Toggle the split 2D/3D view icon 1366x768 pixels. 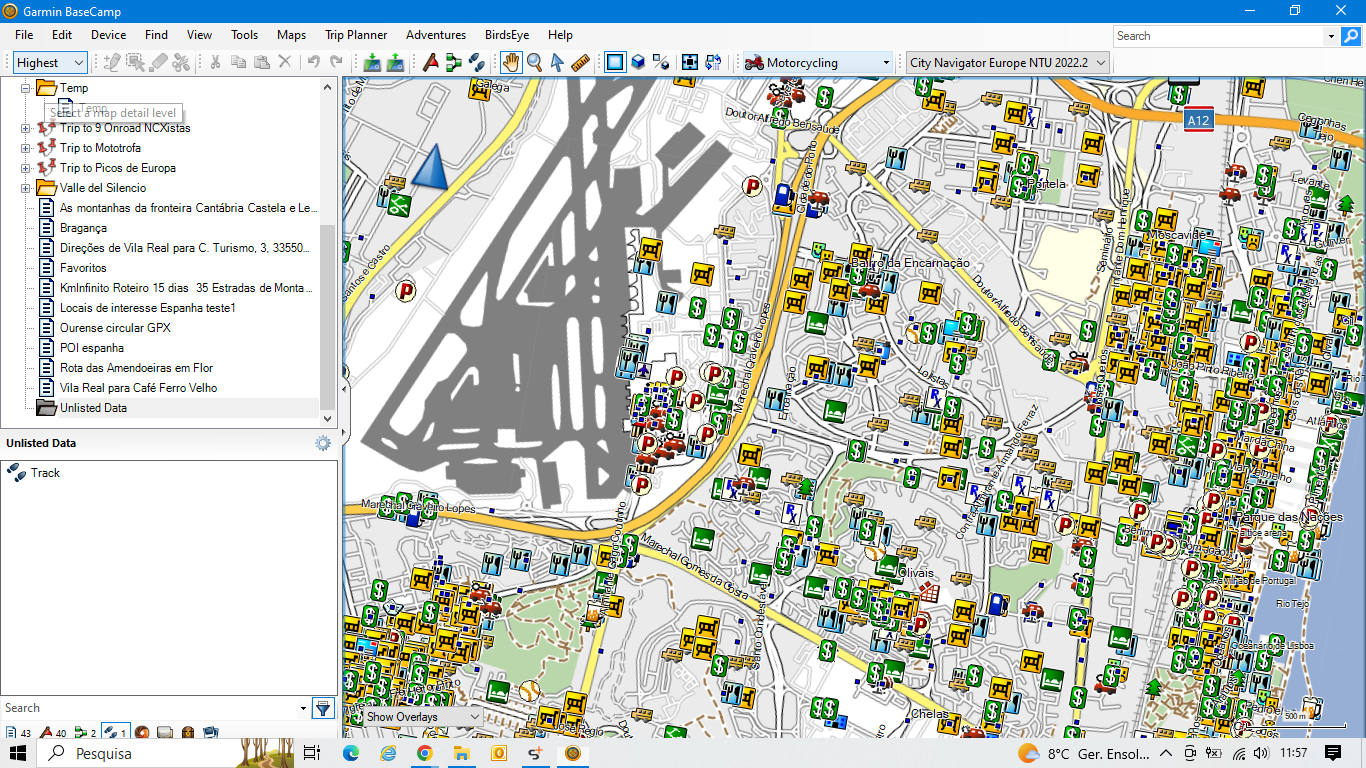(660, 62)
